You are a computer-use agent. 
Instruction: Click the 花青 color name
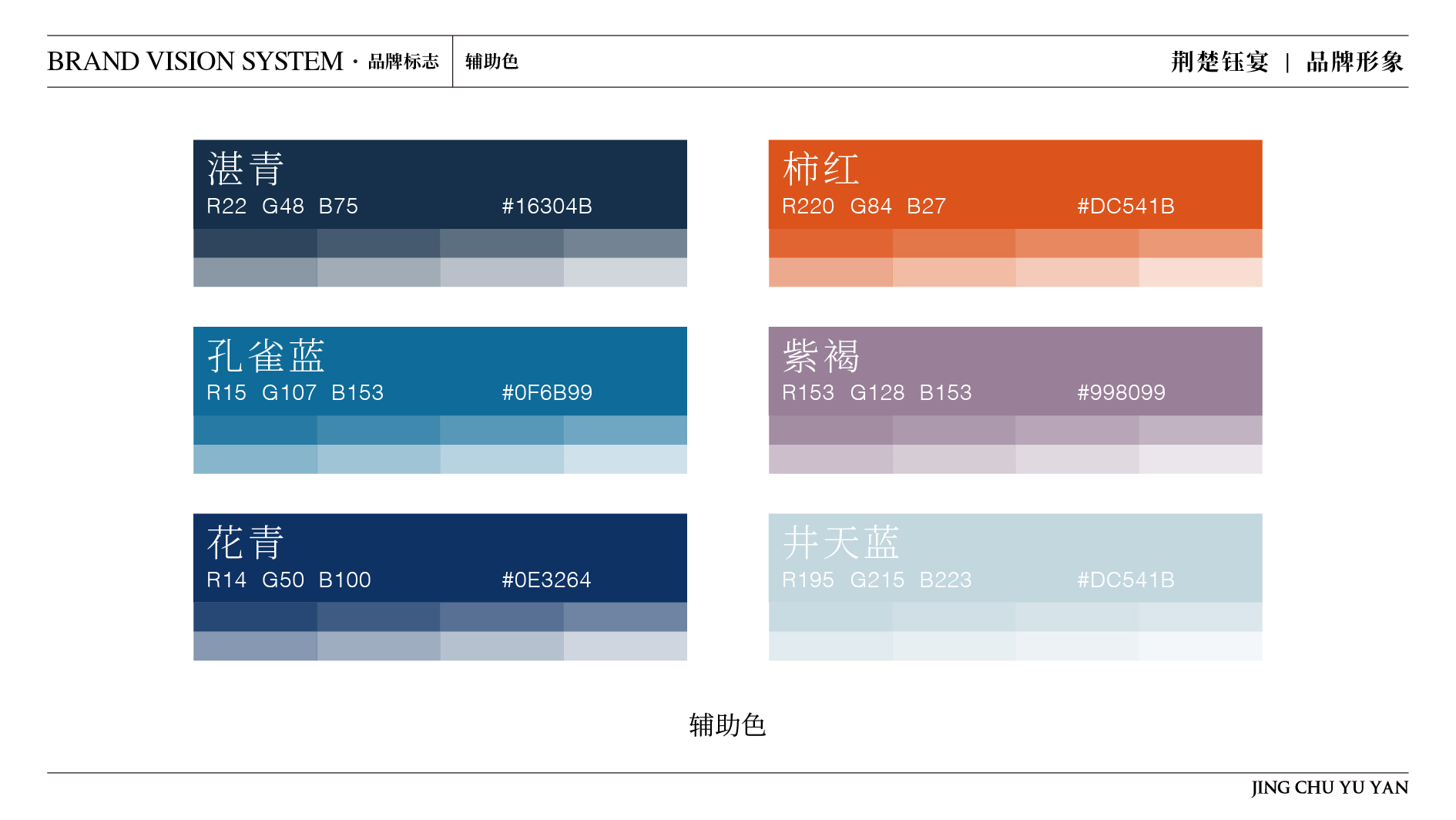coord(246,543)
